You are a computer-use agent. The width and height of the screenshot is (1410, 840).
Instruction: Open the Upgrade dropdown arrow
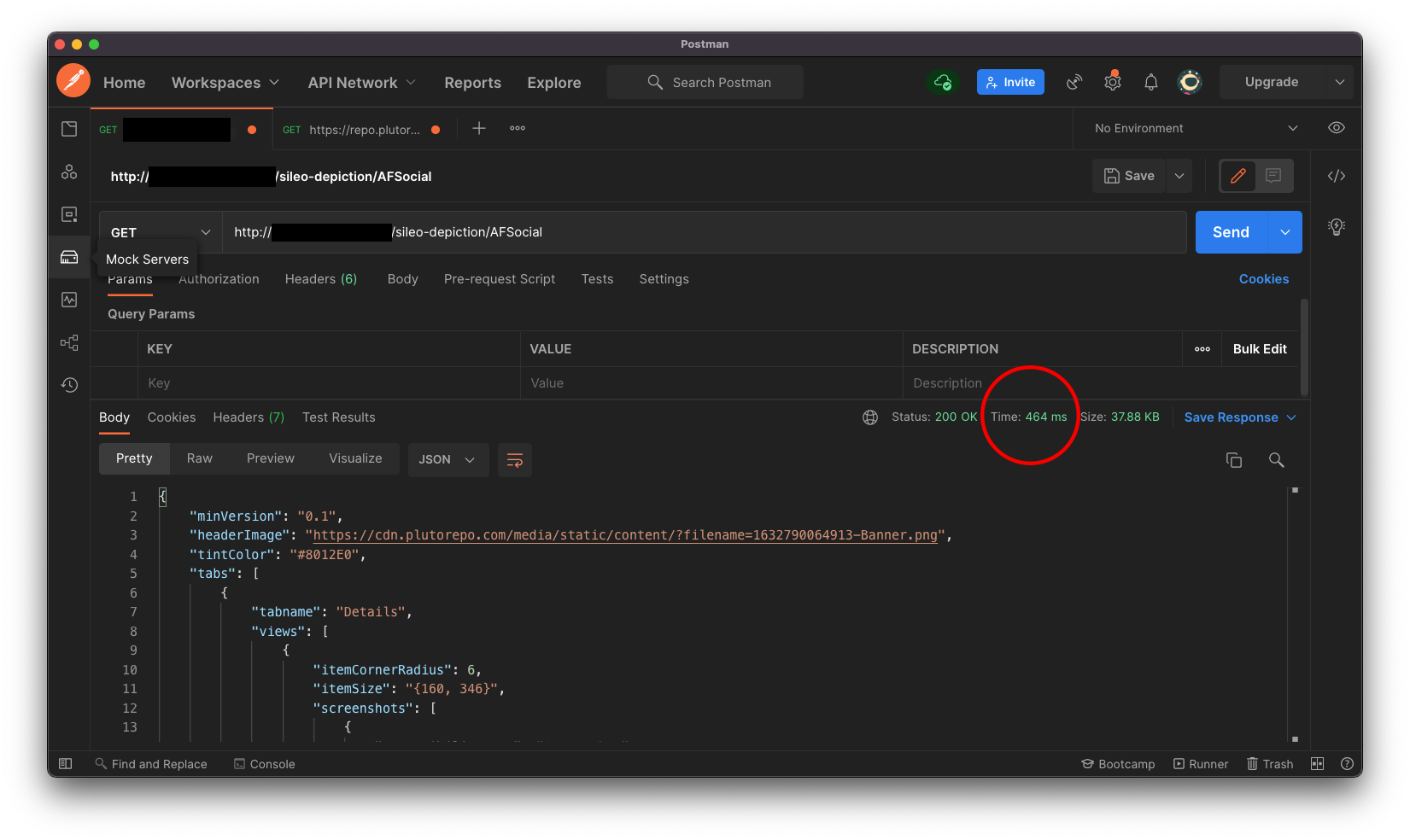(x=1340, y=82)
